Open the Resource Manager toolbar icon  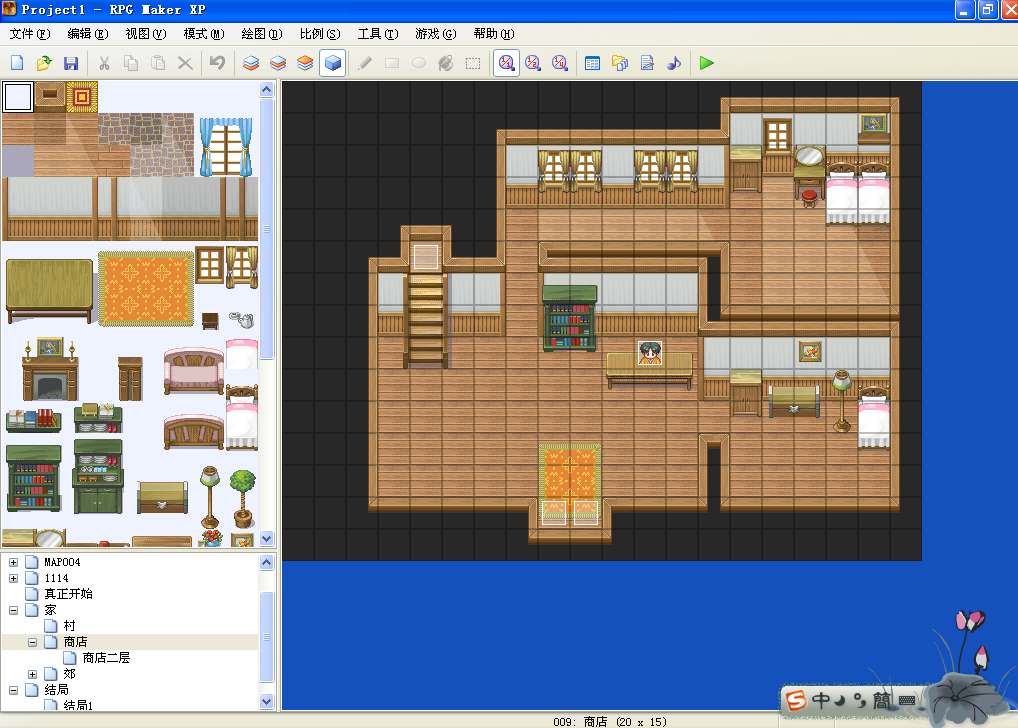[x=619, y=63]
